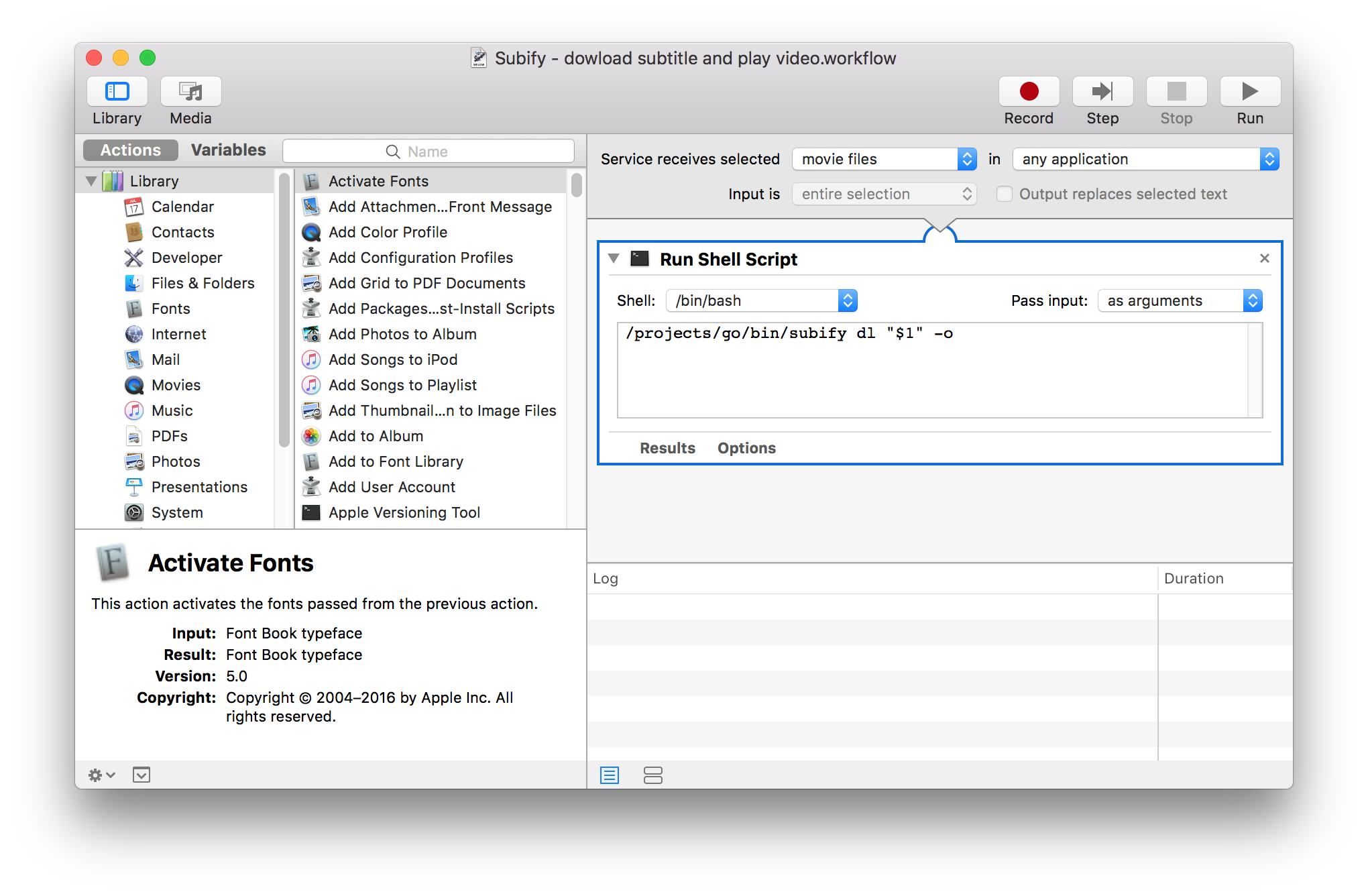
Task: Click the Results button
Action: click(x=667, y=448)
